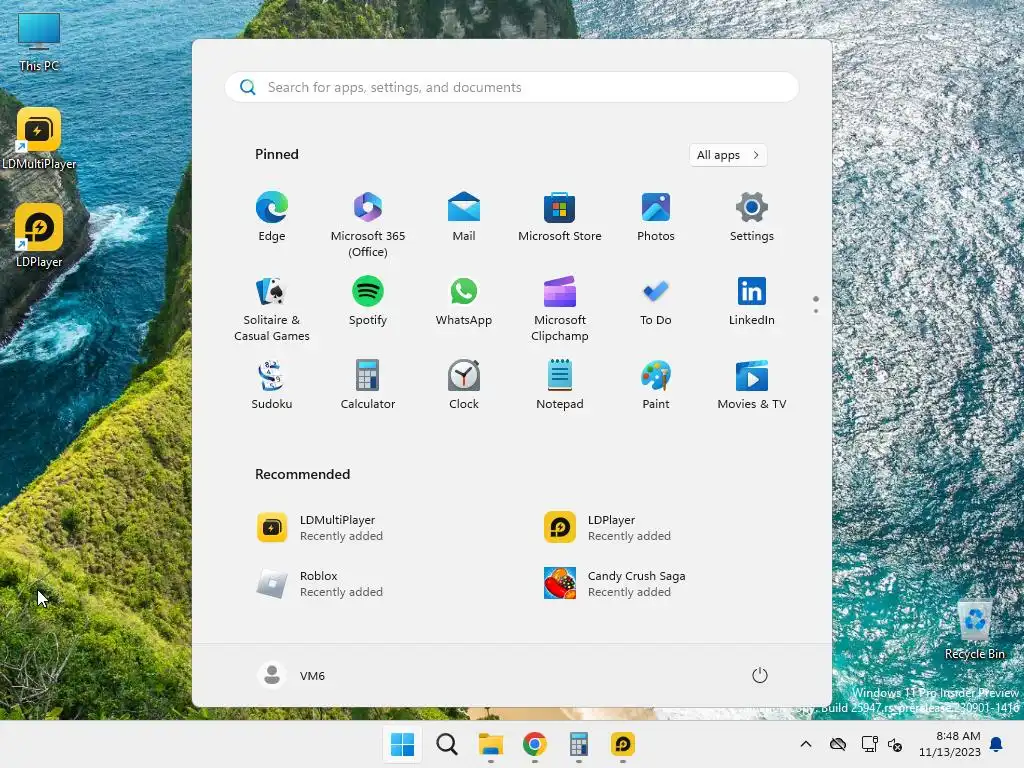
Task: Open File Explorer from taskbar
Action: coord(490,744)
